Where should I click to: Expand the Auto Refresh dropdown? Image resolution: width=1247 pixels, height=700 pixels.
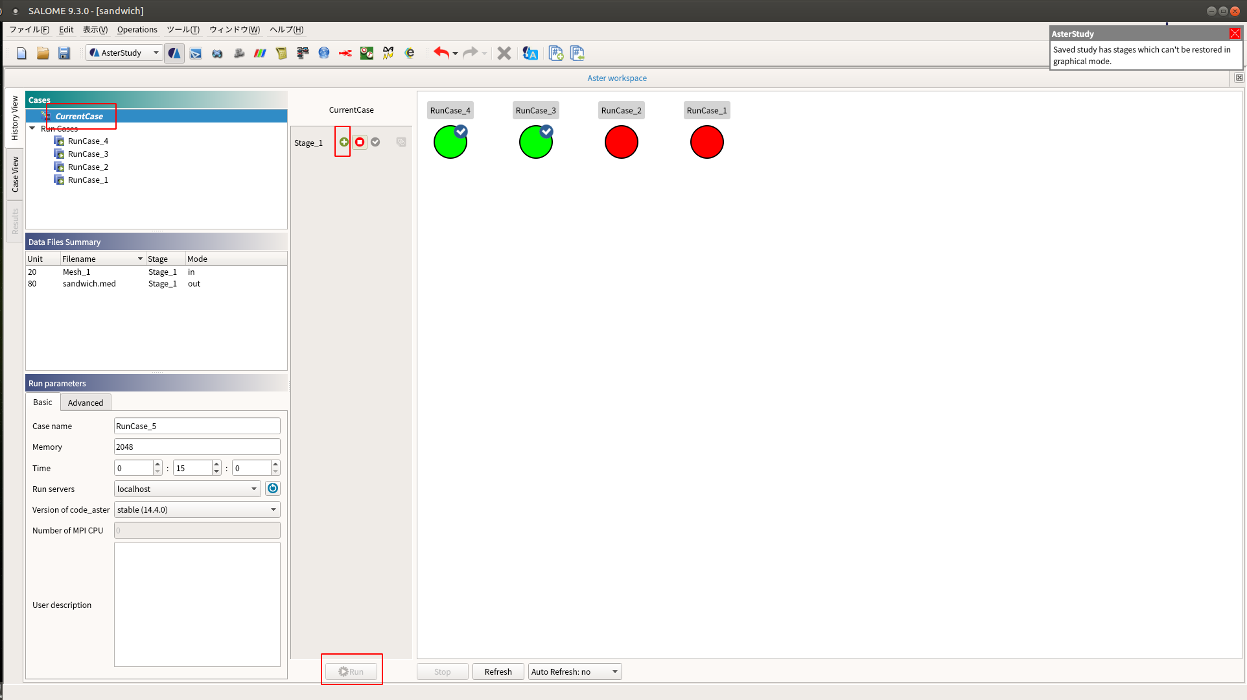(x=575, y=672)
